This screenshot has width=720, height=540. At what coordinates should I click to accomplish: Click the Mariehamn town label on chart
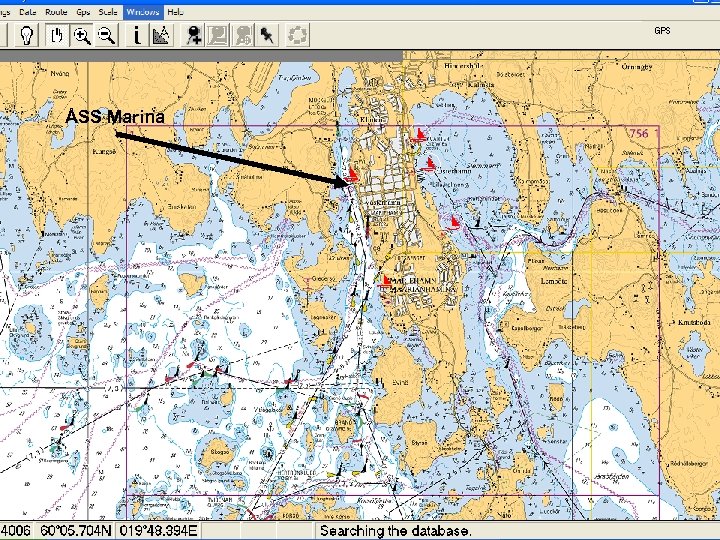pyautogui.click(x=415, y=280)
